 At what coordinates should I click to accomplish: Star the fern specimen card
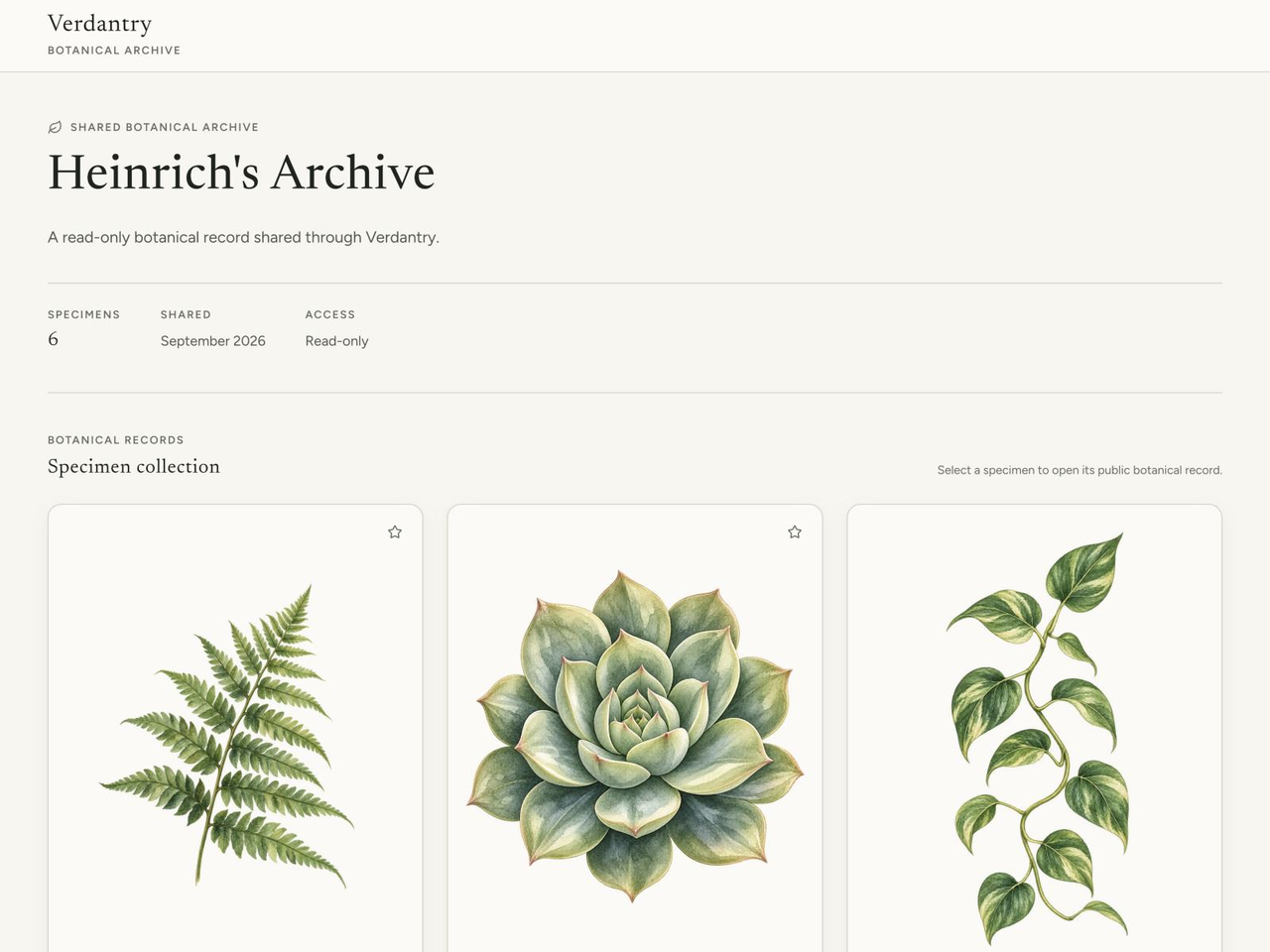click(x=395, y=533)
